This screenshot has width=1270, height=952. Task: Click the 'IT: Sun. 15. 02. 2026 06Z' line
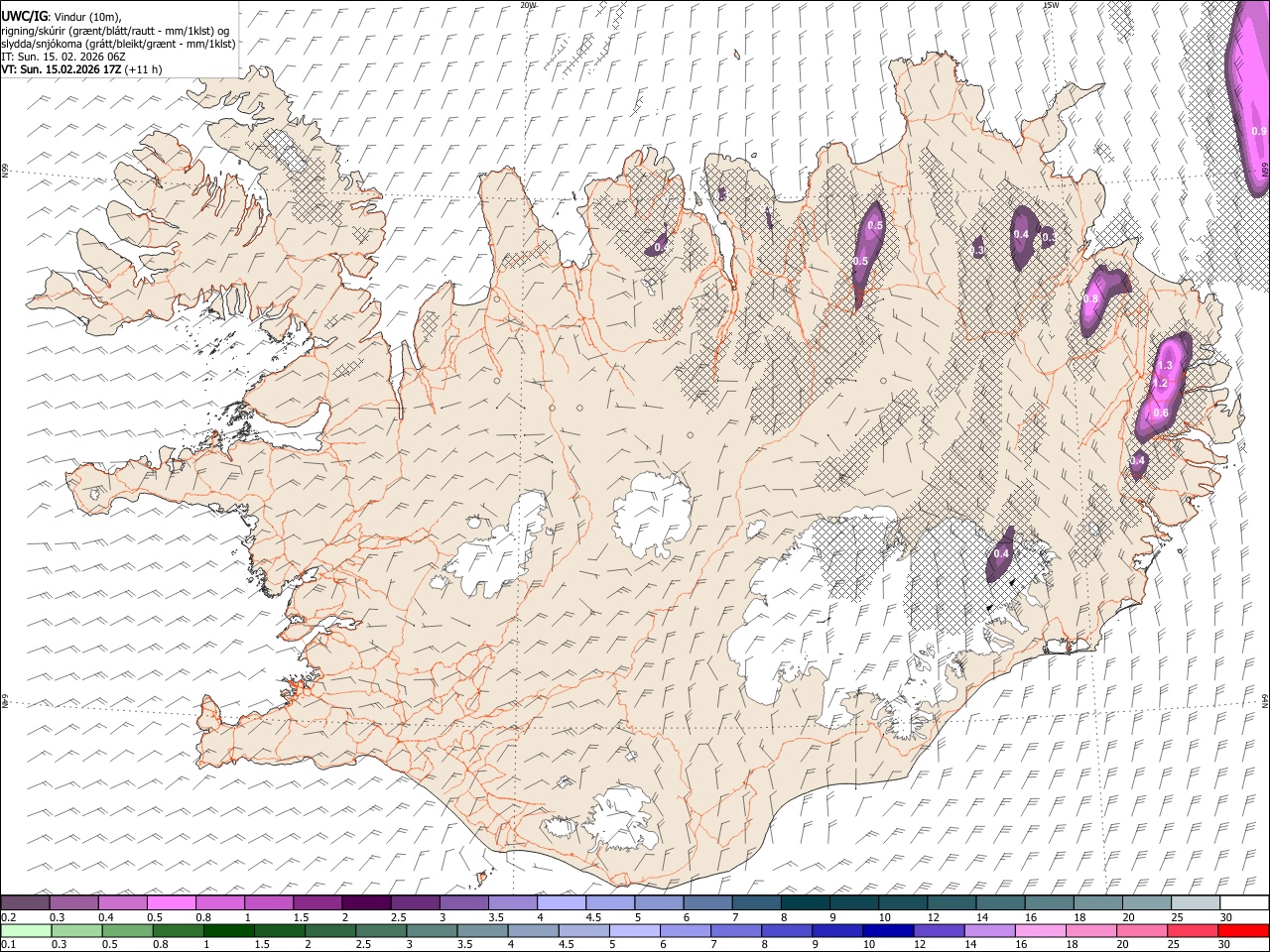[63, 57]
